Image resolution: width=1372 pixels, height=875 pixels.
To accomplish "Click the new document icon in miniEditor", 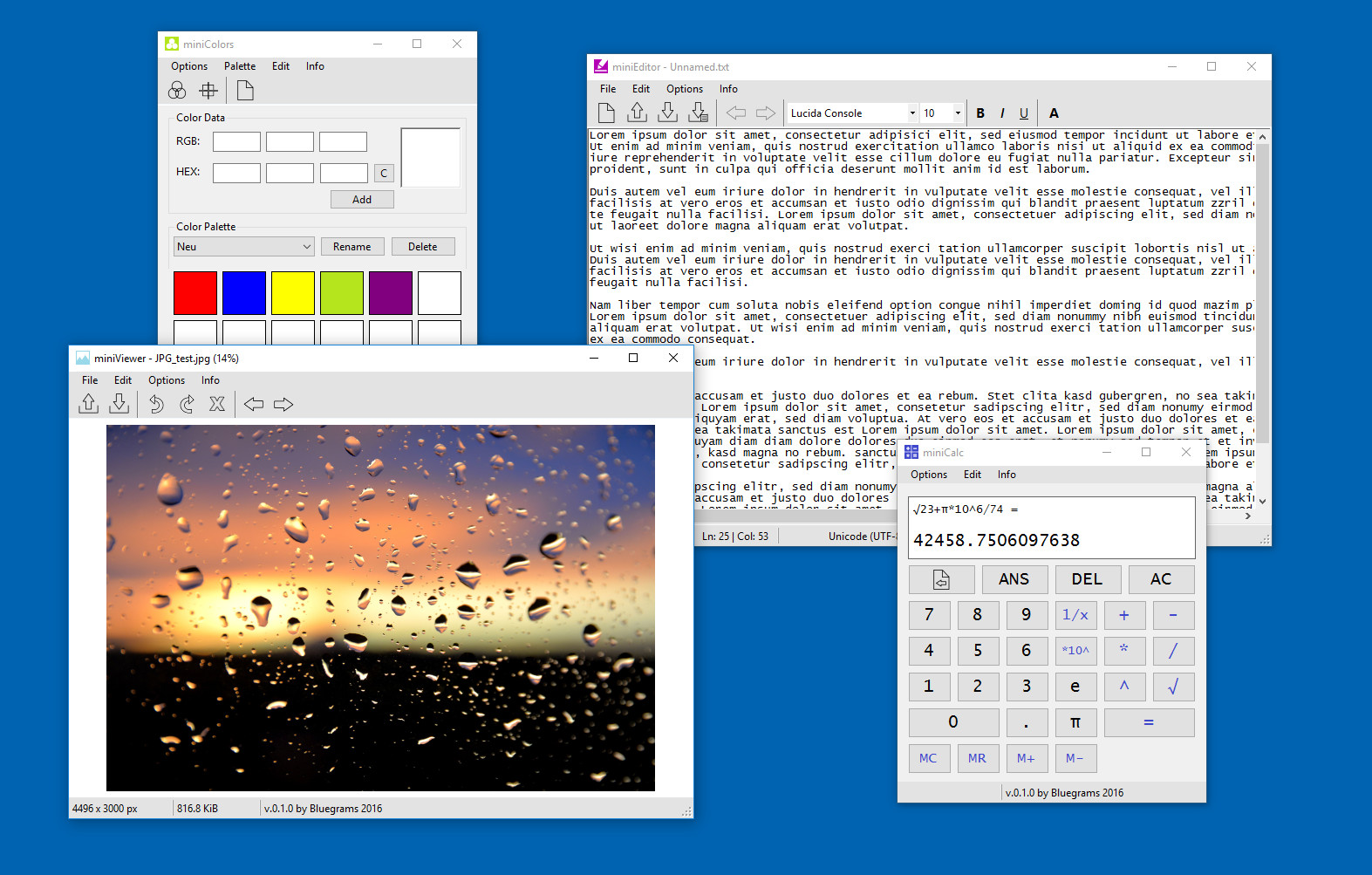I will pos(606,113).
